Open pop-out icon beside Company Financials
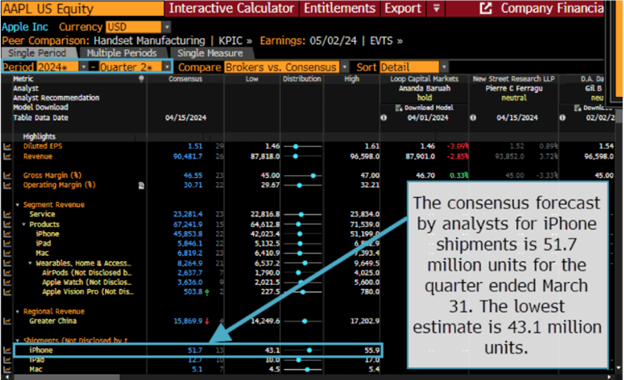Screen dimensions: 624x380 [x=486, y=8]
